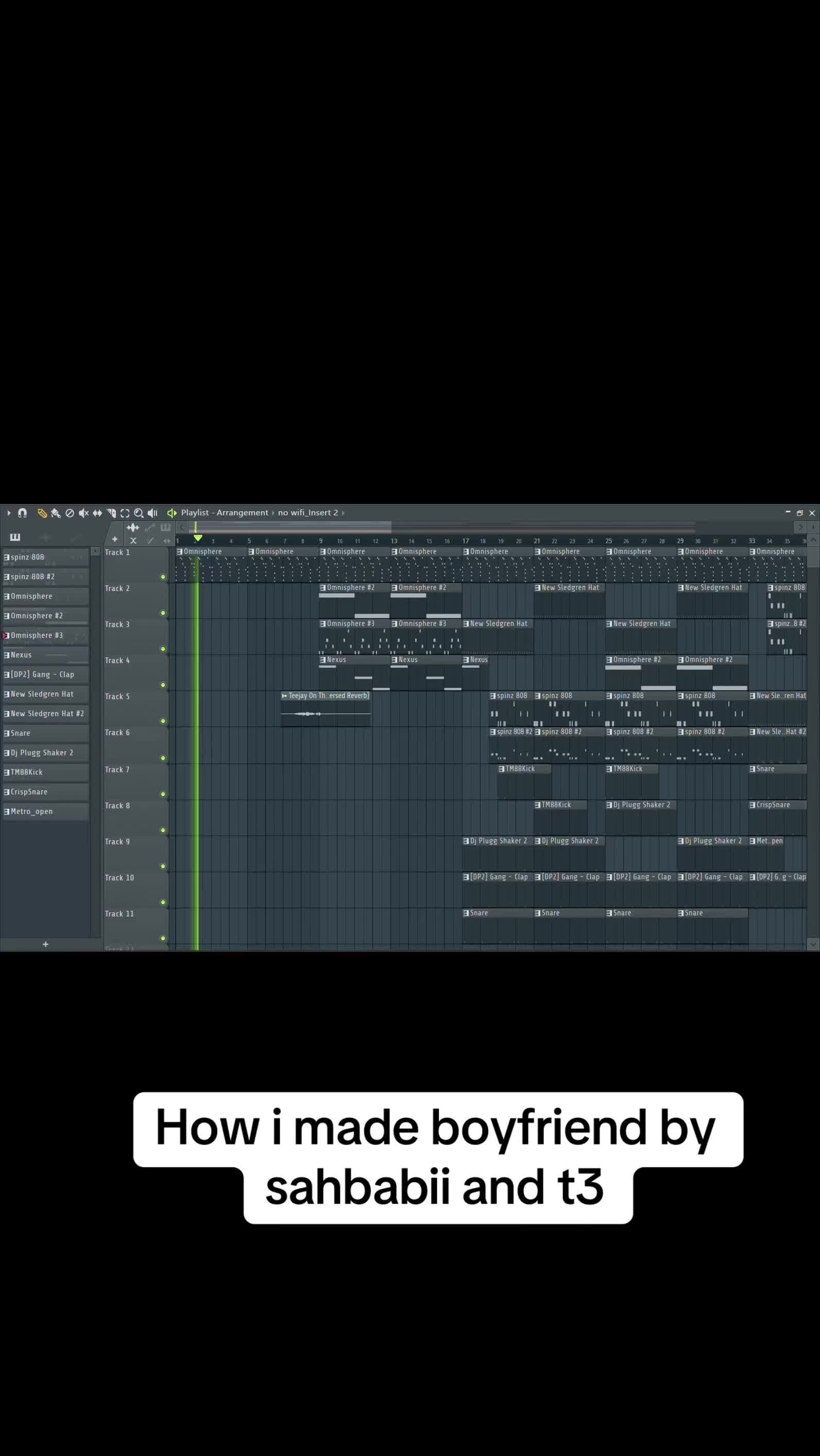Click the spinz 808 clip menu icon at bar 33
This screenshot has height=1456, width=820.
(770, 588)
